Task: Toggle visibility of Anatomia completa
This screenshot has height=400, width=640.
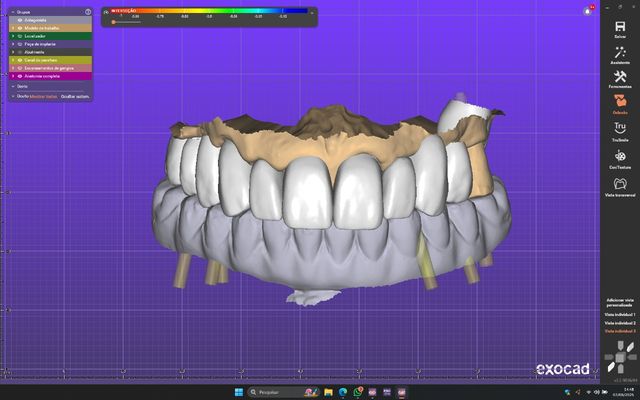Action: (20, 75)
